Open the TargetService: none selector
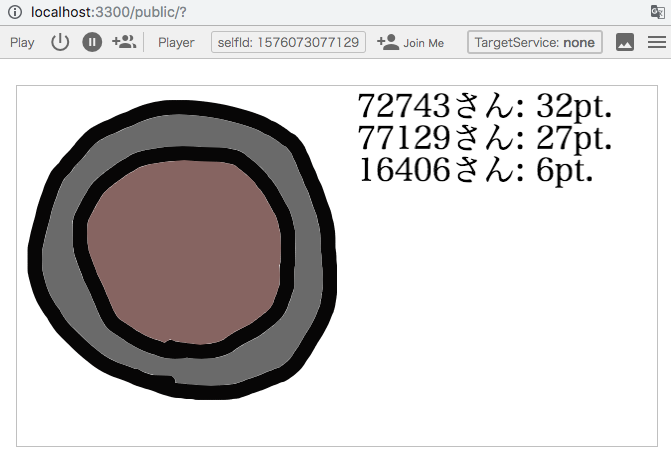This screenshot has width=671, height=458. click(535, 42)
